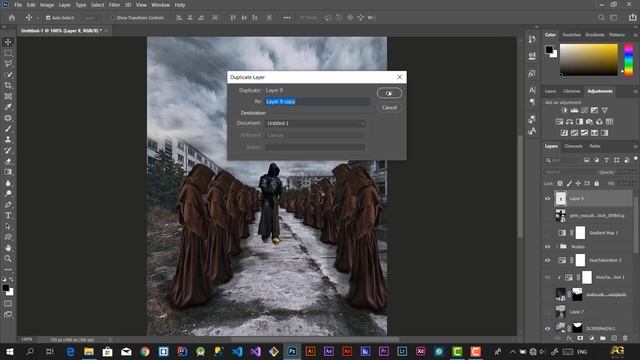Add a Brightness/Contrast adjustment

564,110
